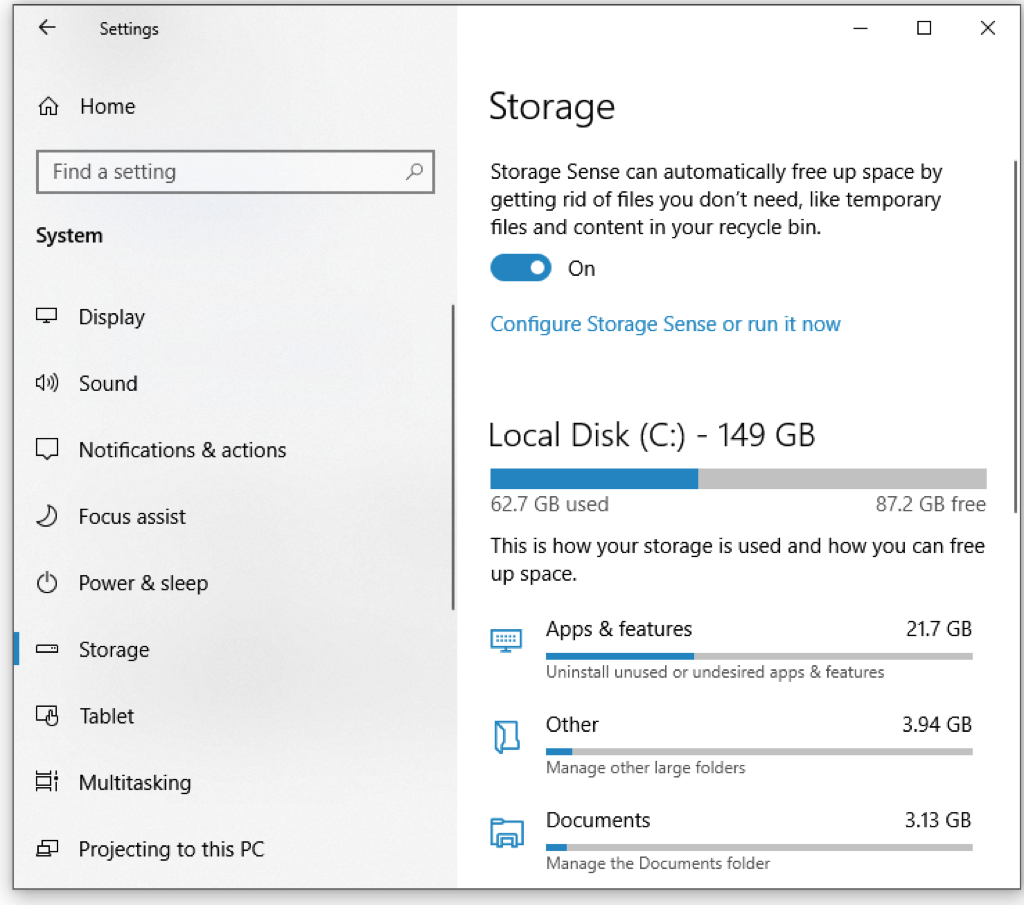Click the Focus assist moon icon
Viewport: 1024px width, 905px height.
(46, 516)
